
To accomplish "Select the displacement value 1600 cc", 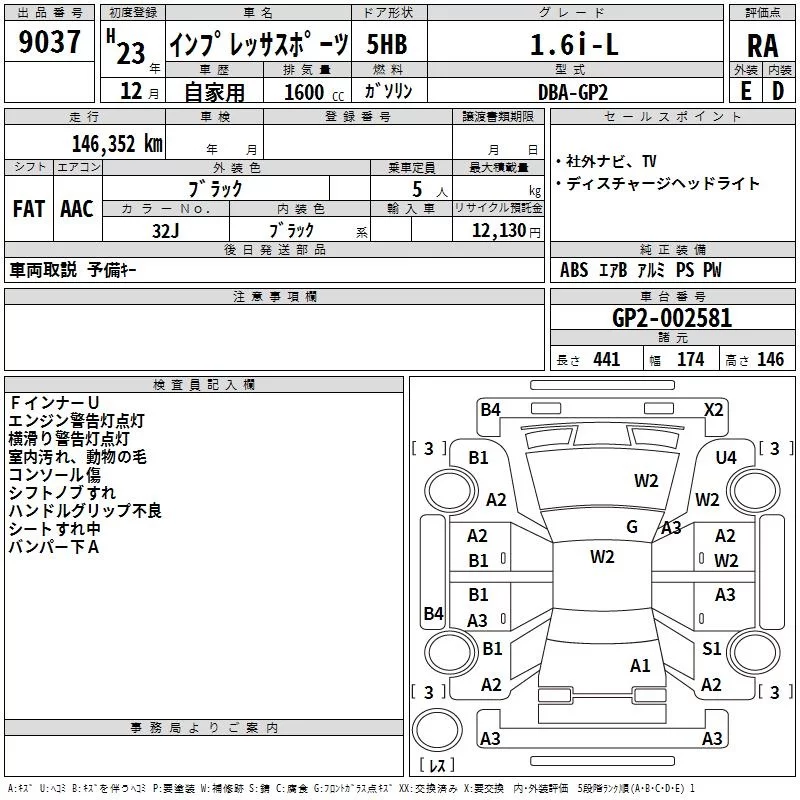I will (x=314, y=92).
